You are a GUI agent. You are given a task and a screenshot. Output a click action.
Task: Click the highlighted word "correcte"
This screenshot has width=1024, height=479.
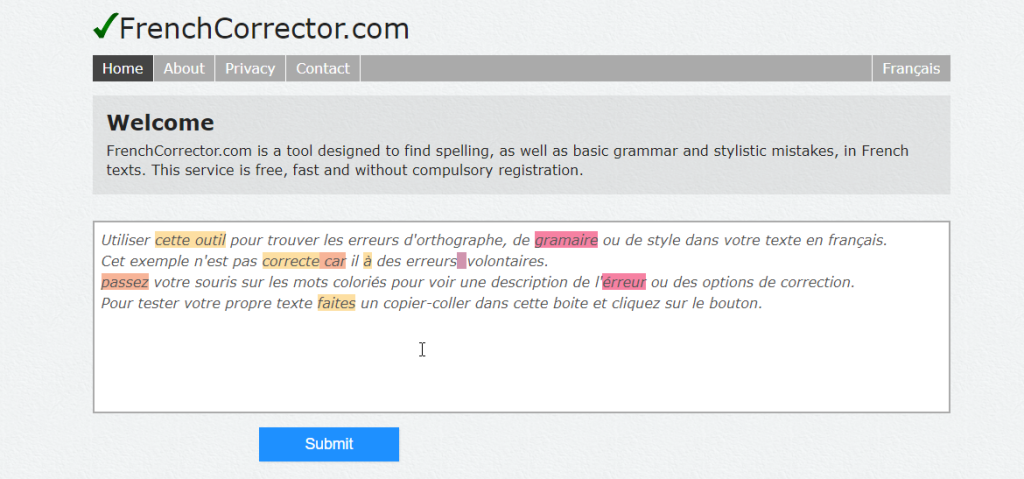click(x=290, y=261)
